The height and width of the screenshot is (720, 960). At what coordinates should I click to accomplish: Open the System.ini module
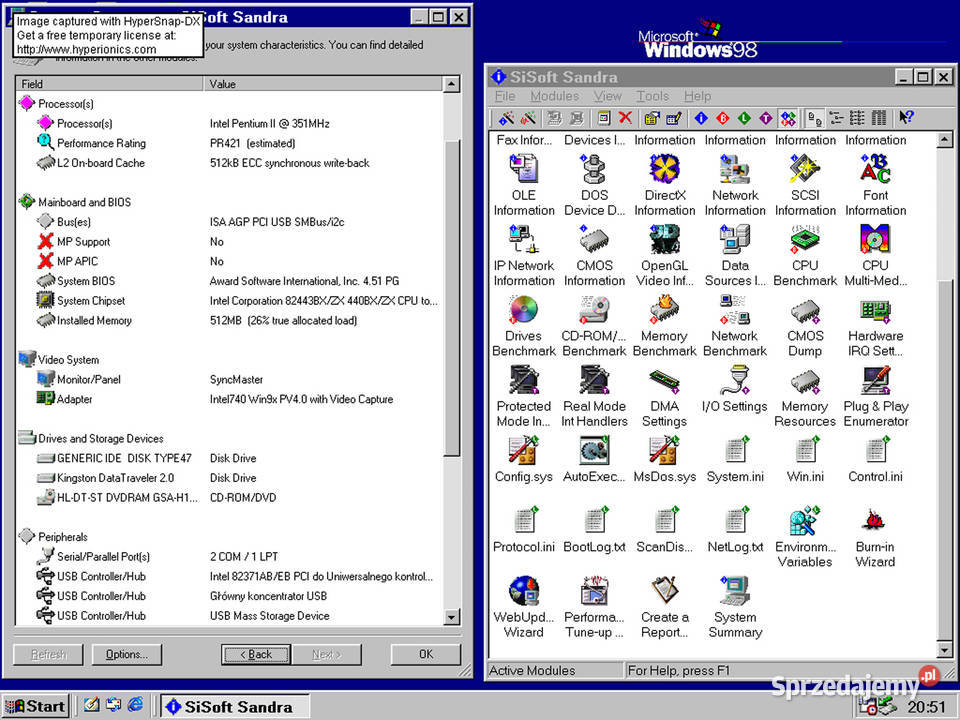pyautogui.click(x=735, y=460)
